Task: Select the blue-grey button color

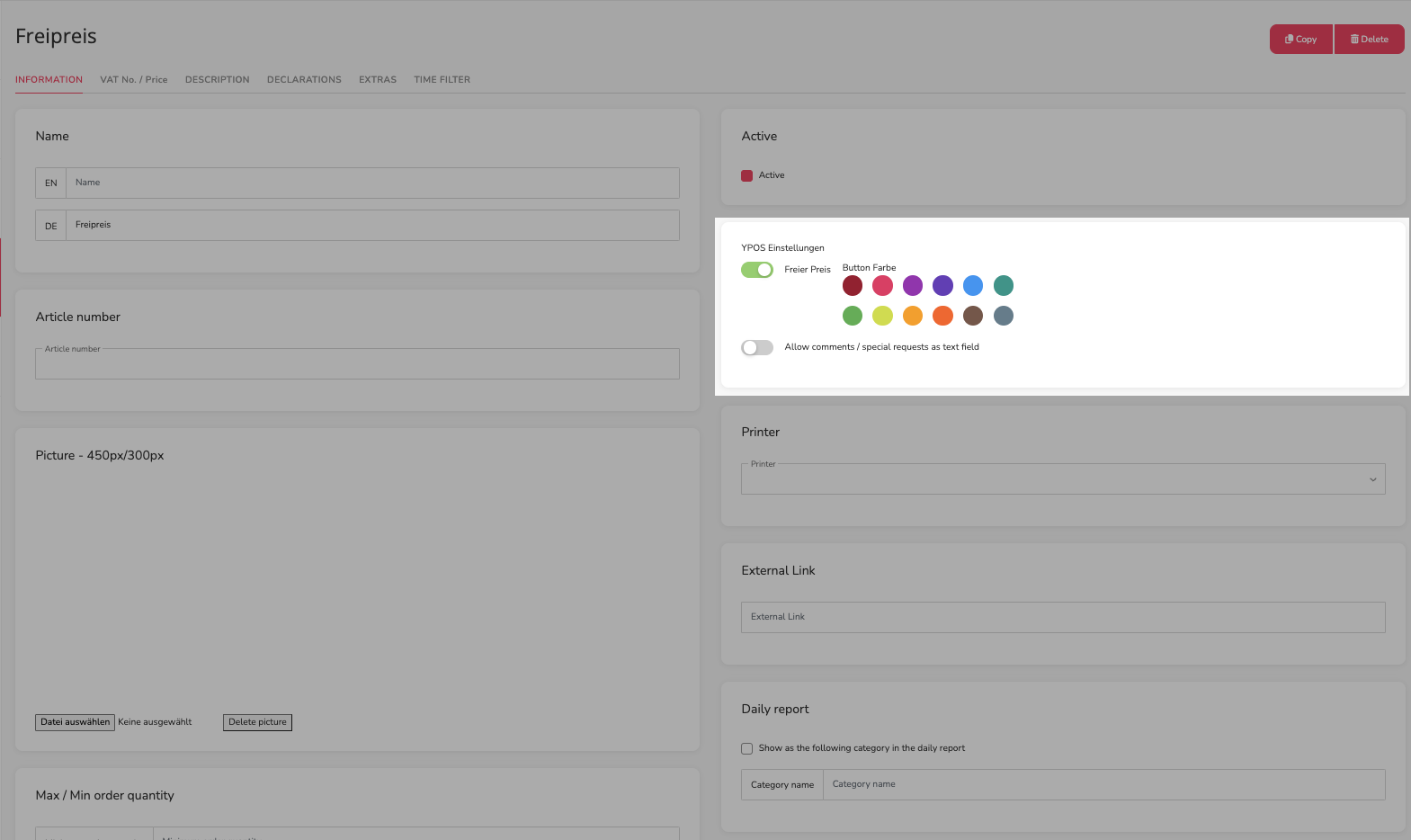Action: coord(1004,316)
